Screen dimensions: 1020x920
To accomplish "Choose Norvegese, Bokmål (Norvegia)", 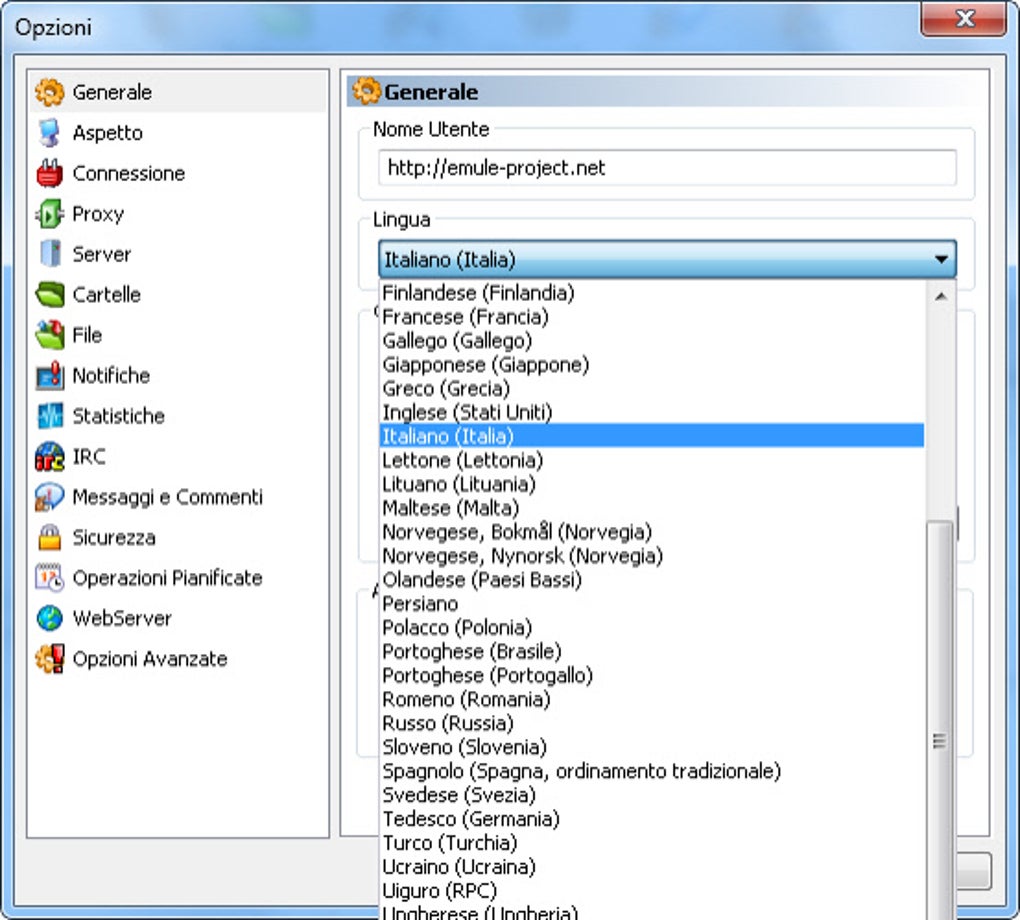I will coord(652,532).
